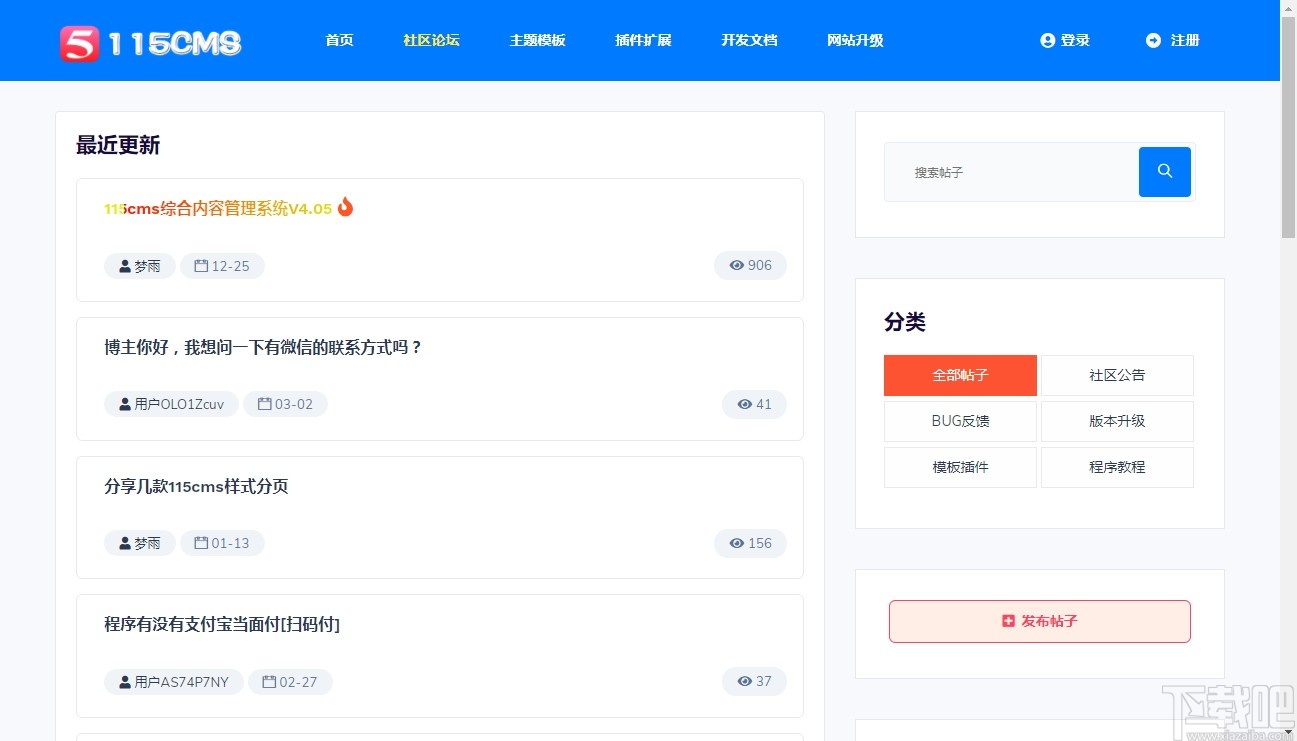Click the user icon next to 梦雨 dated 01-13
Screen dimensions: 1297x741
pyautogui.click(x=125, y=543)
